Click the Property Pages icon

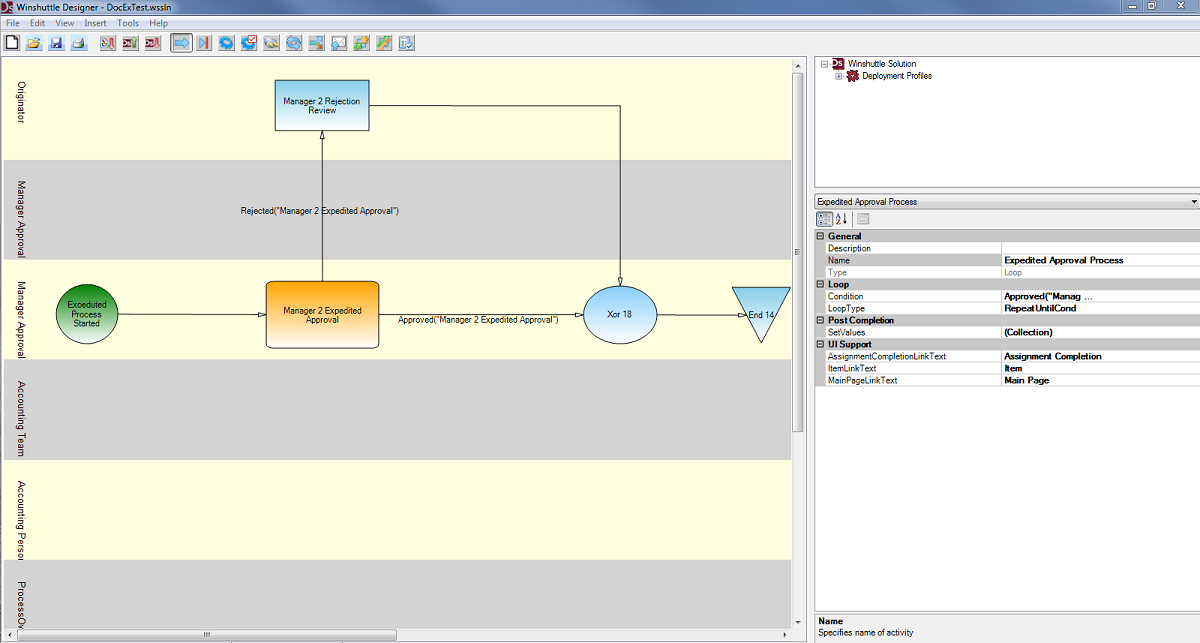pyautogui.click(x=863, y=219)
